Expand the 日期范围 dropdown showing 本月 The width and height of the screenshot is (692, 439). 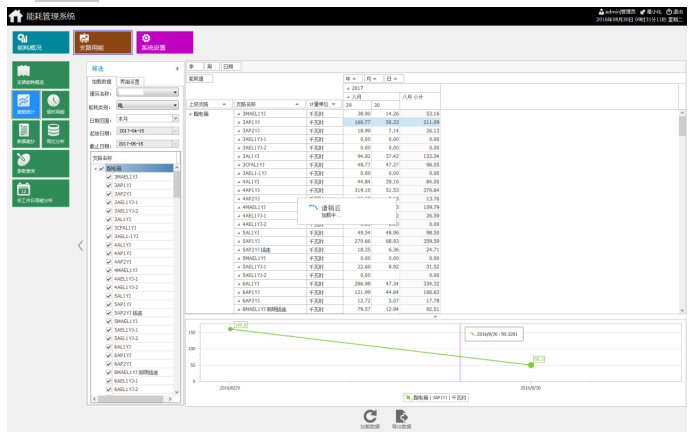pos(147,118)
